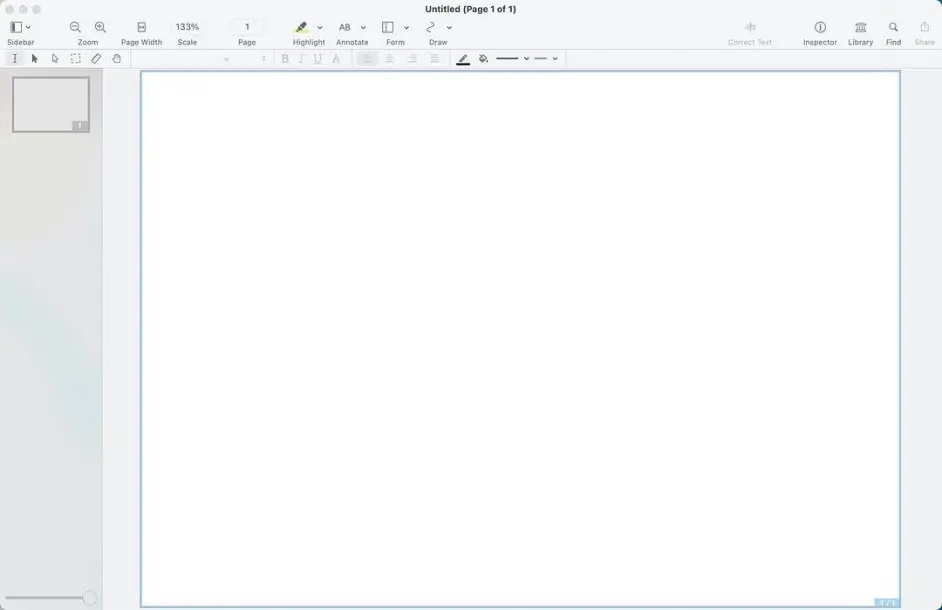This screenshot has height=610, width=942.
Task: Select the page 1 thumbnail in sidebar
Action: [x=51, y=104]
